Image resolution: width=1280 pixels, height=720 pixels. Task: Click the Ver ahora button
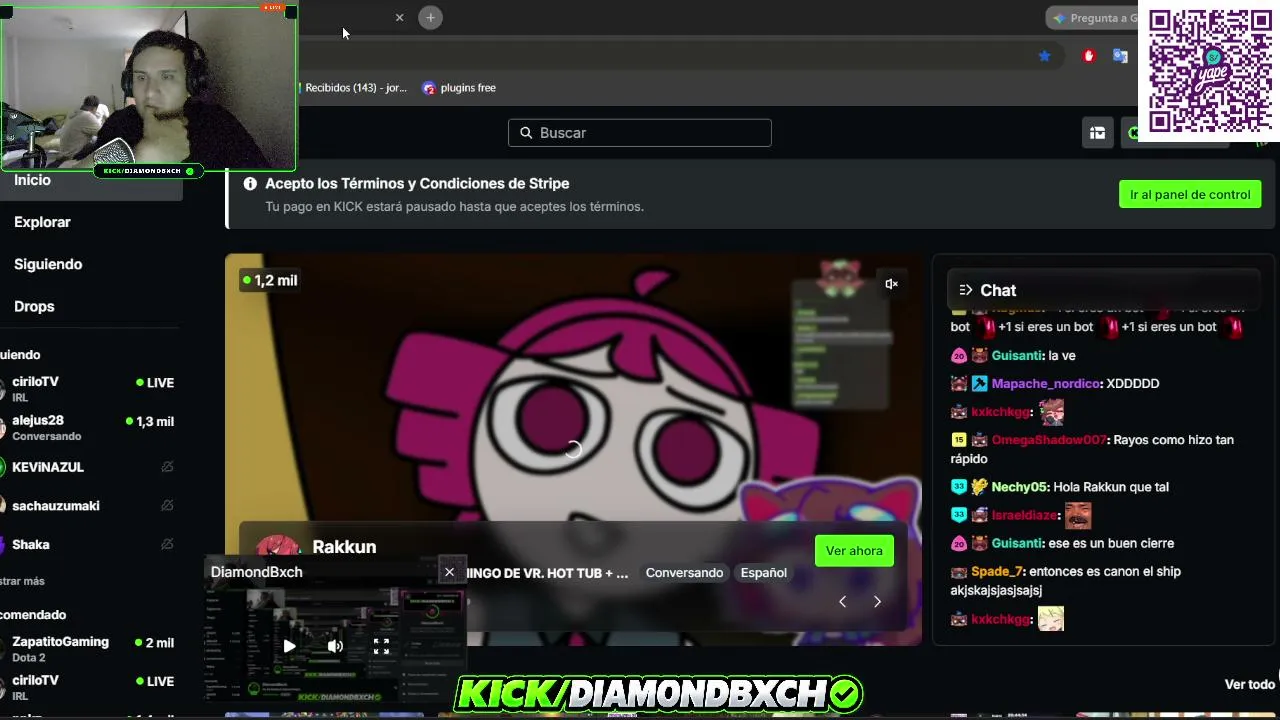854,551
